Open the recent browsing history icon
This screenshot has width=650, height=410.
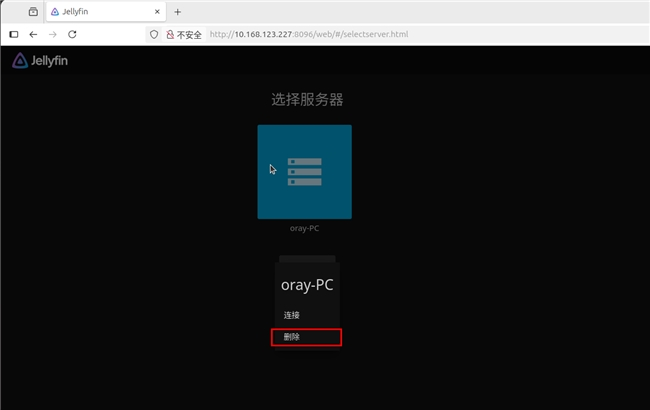[x=33, y=12]
